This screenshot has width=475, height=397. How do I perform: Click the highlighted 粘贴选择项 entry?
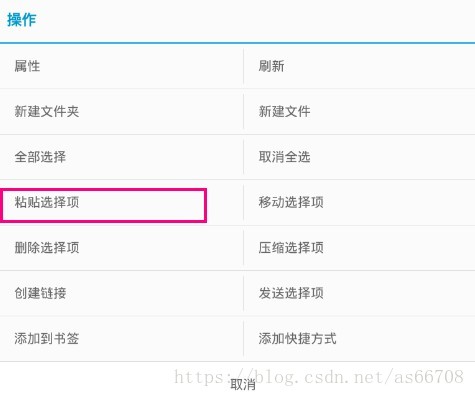104,205
